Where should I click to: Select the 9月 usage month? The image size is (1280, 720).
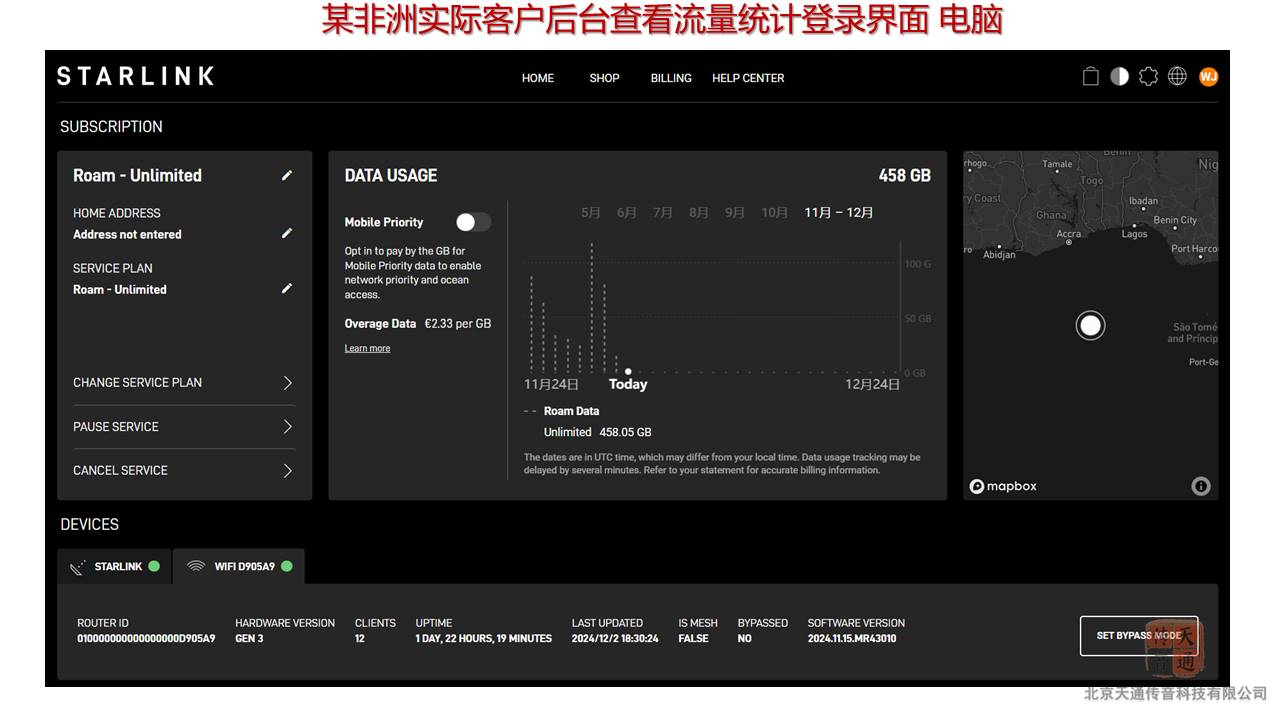point(735,212)
